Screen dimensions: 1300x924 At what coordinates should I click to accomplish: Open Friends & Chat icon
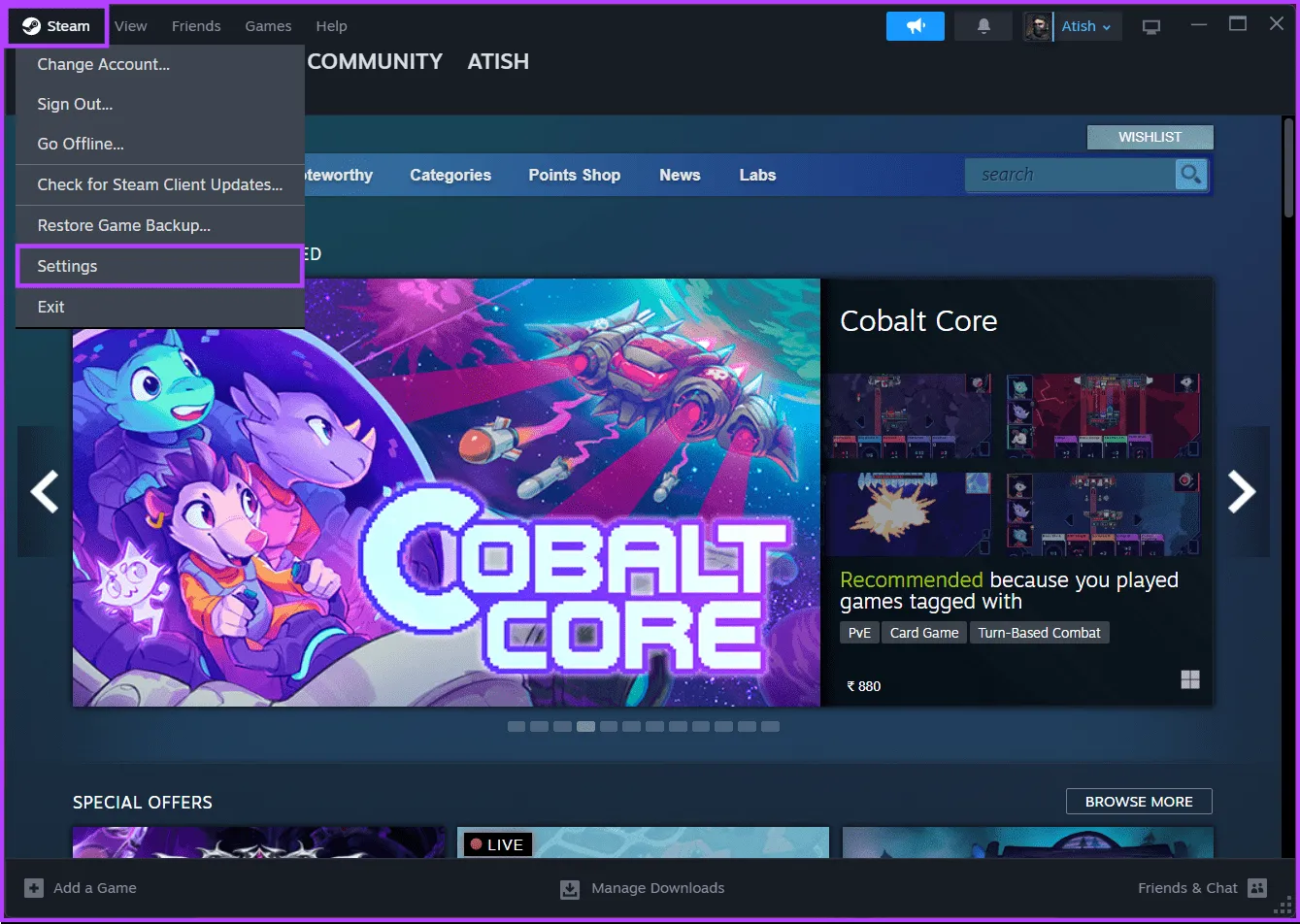pyautogui.click(x=1257, y=888)
